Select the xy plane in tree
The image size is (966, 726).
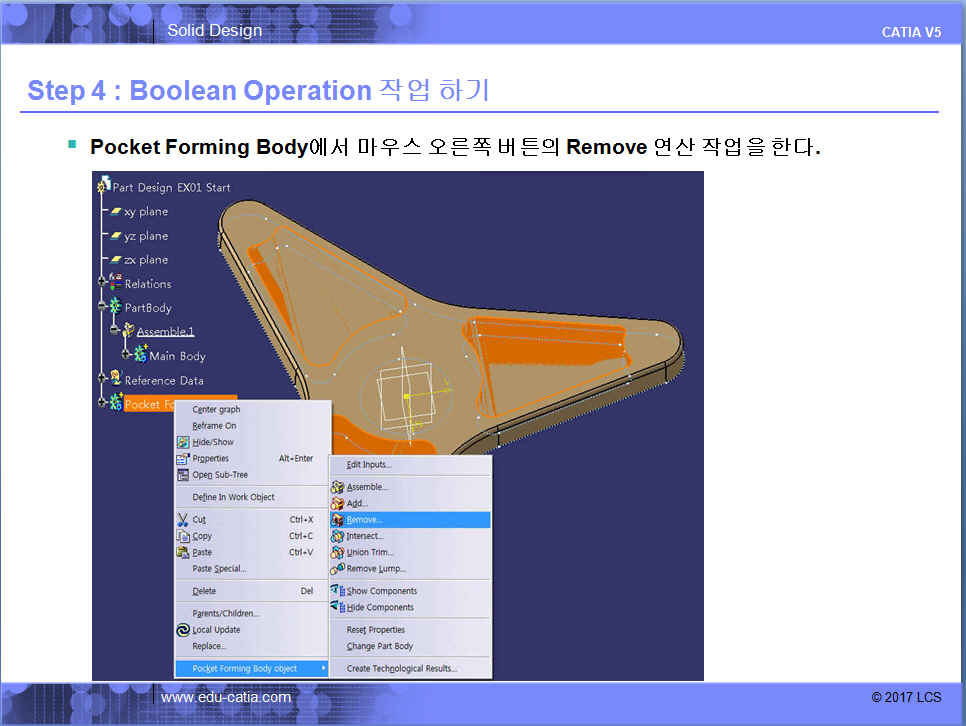(x=145, y=212)
